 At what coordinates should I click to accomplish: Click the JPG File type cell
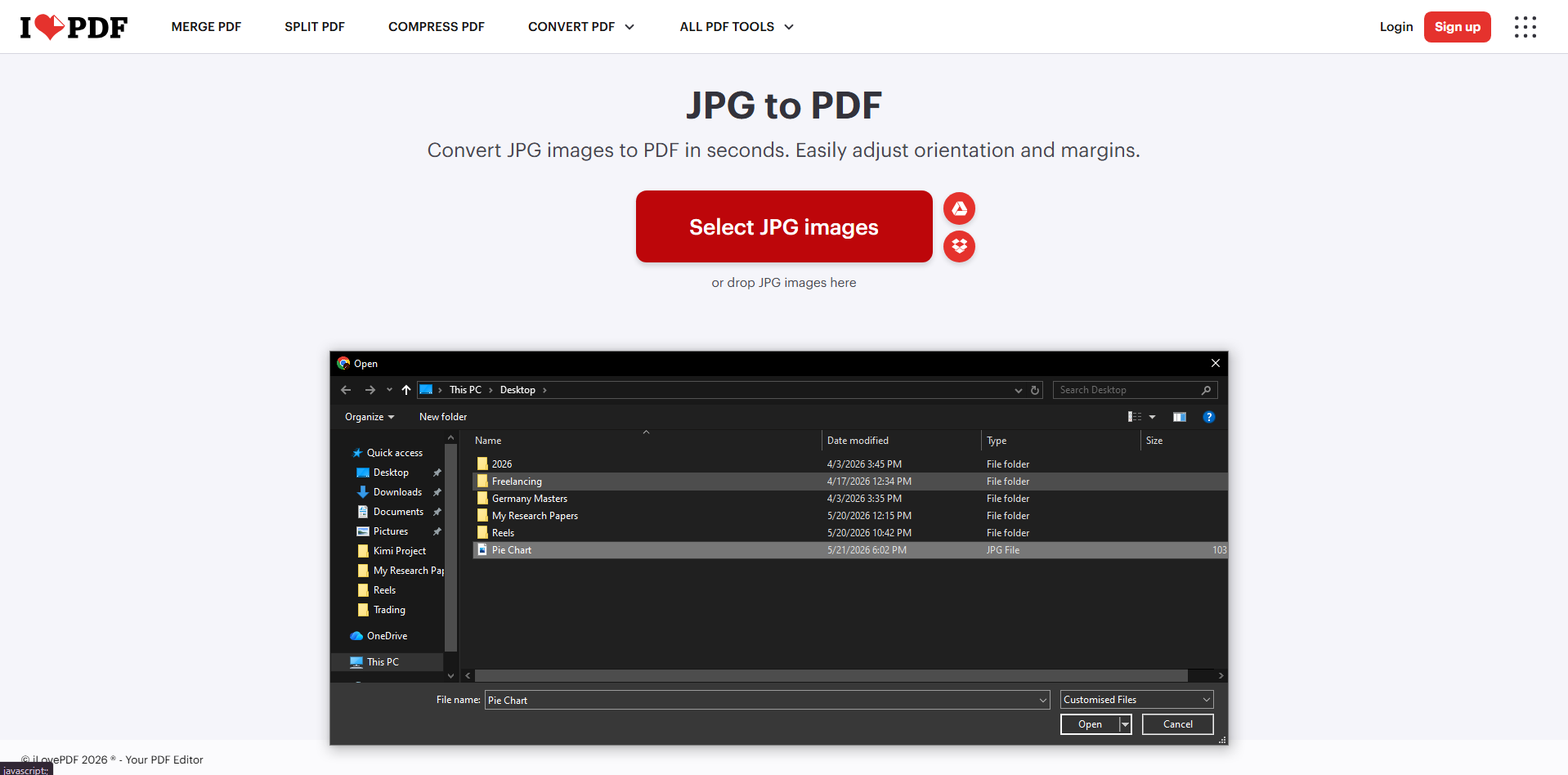point(1002,550)
